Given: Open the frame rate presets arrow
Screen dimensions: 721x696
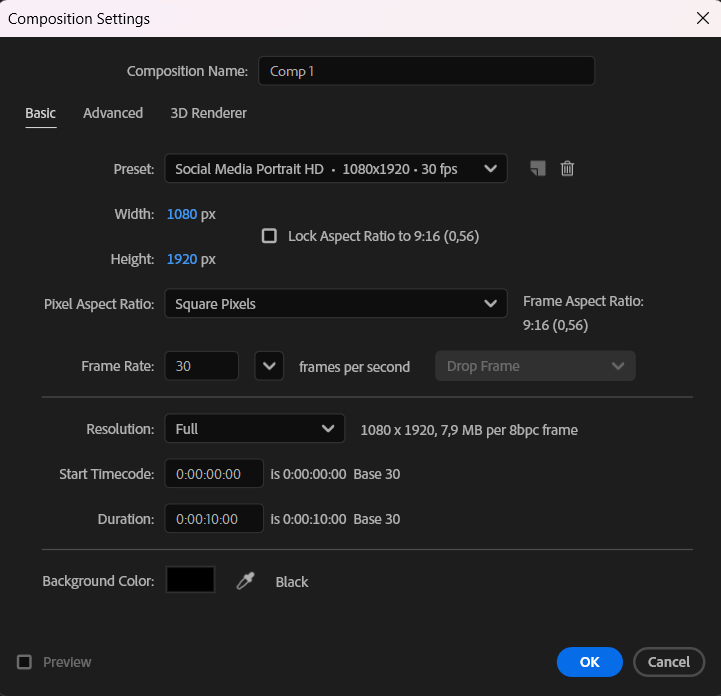Looking at the screenshot, I should coord(269,366).
